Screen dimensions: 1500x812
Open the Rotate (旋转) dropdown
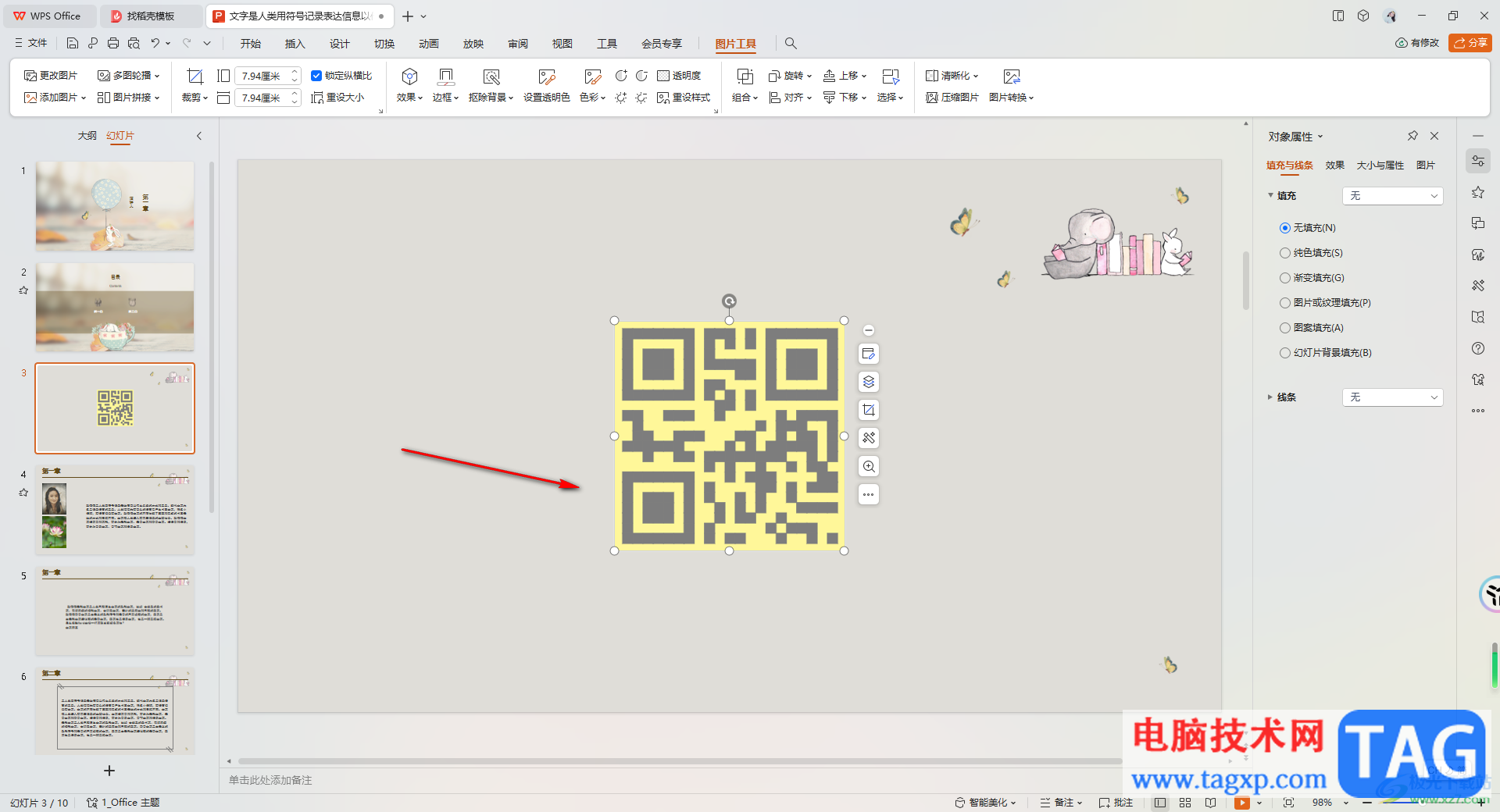click(x=790, y=76)
